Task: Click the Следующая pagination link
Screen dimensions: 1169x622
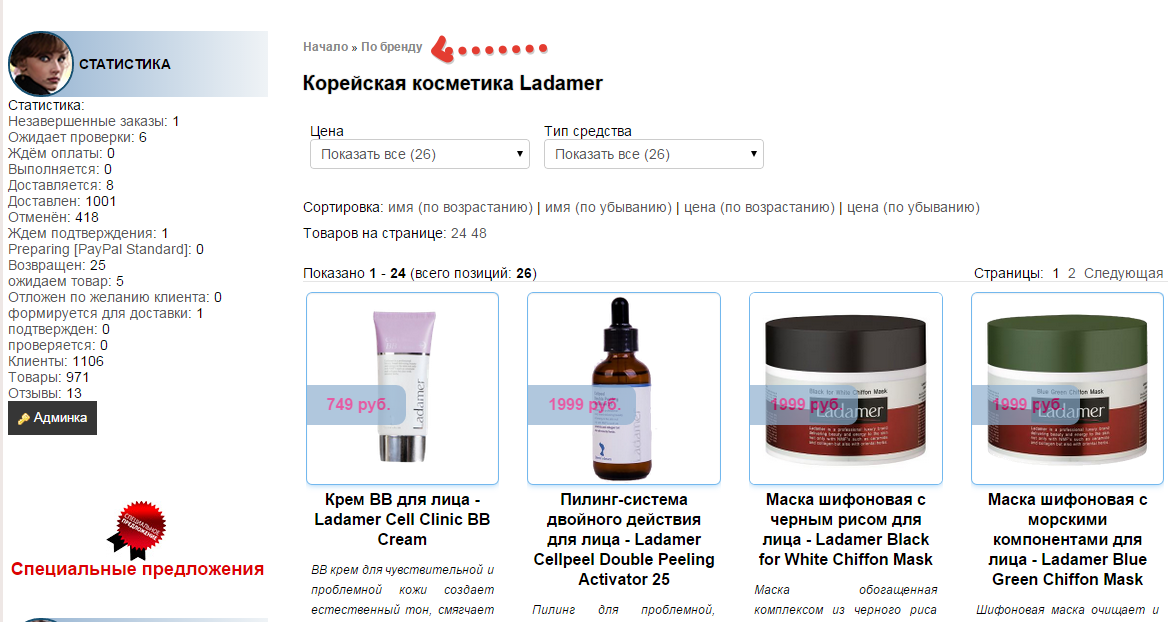Action: point(1123,274)
